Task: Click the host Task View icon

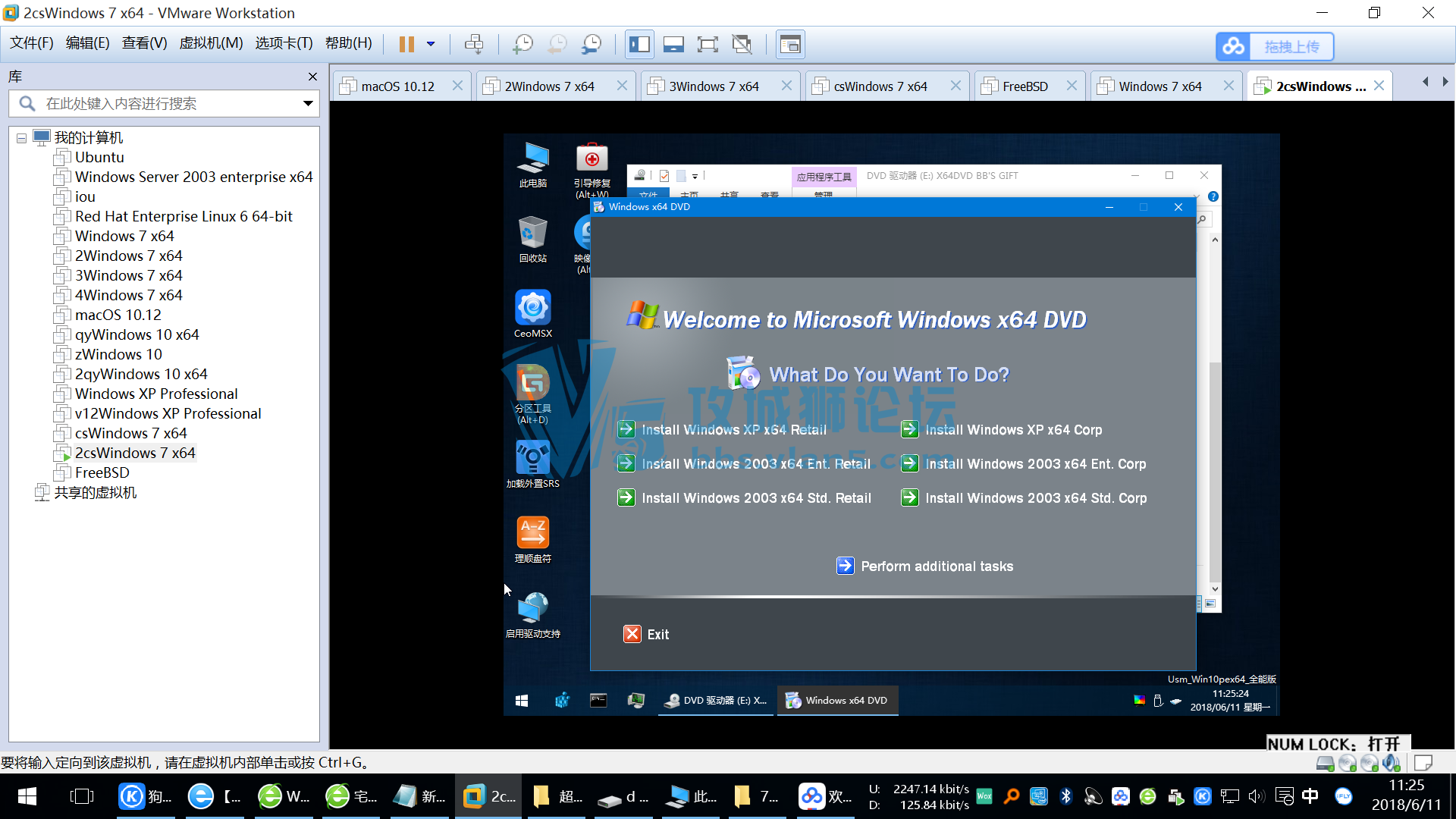Action: pos(81,796)
